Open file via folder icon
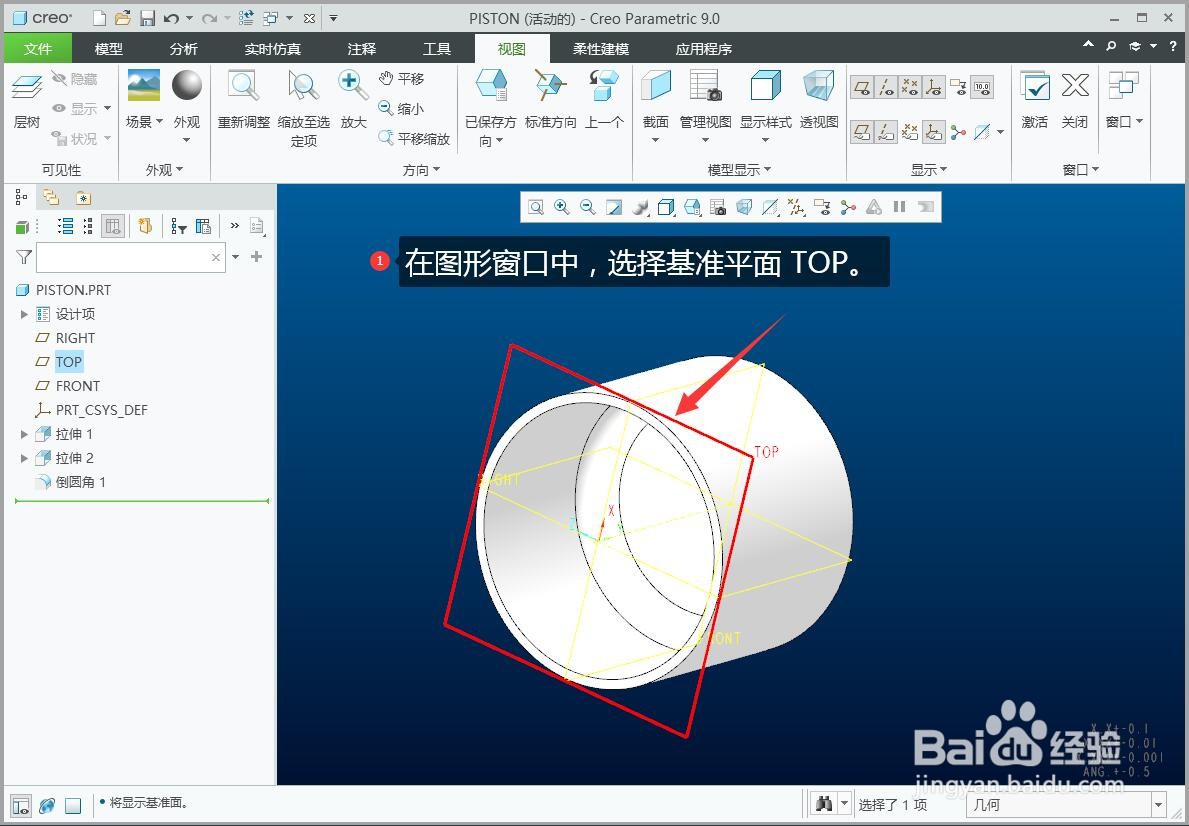The width and height of the screenshot is (1189, 826). click(123, 17)
